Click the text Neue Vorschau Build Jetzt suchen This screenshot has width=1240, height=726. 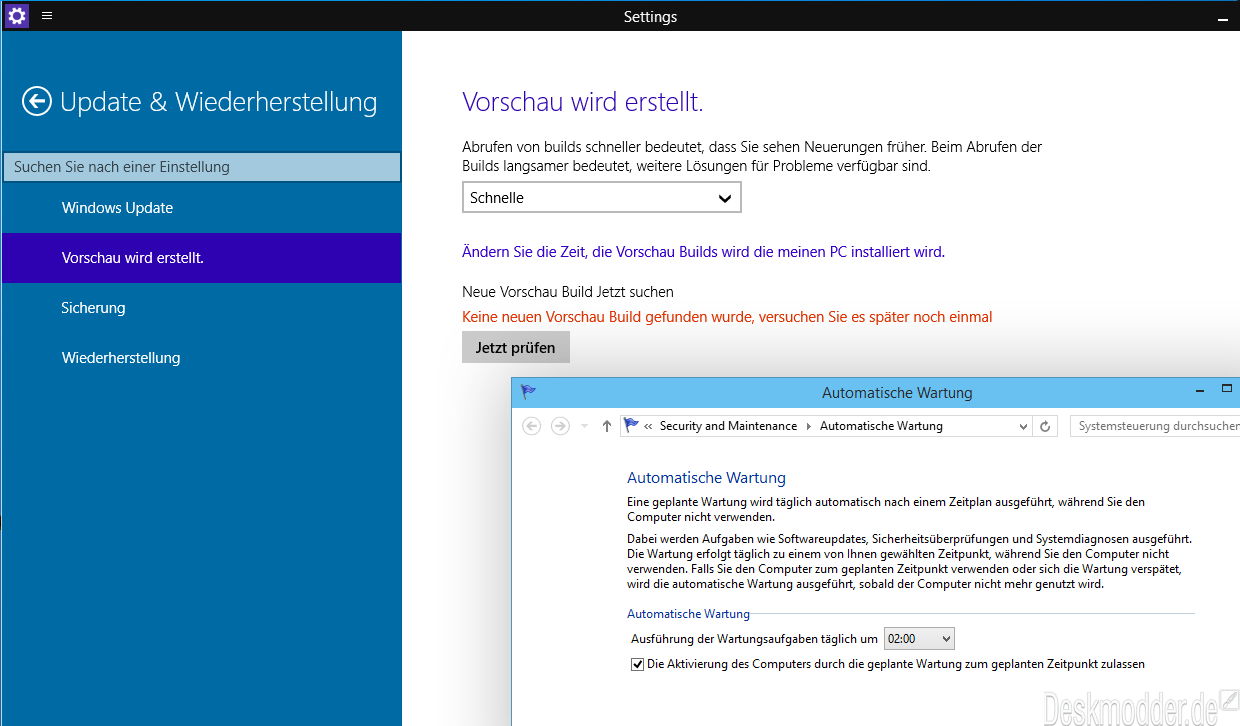[x=568, y=292]
